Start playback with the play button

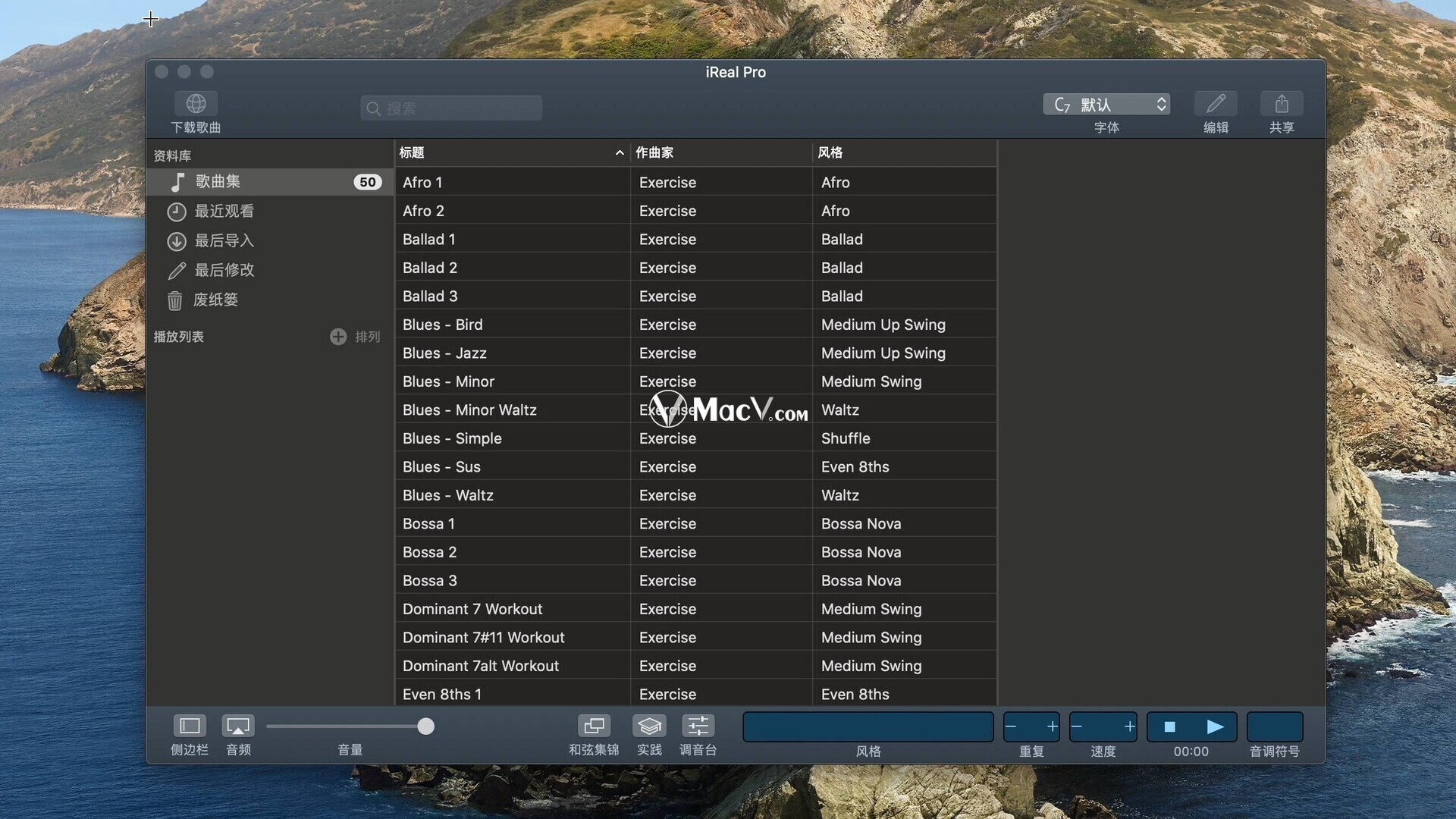click(1215, 726)
